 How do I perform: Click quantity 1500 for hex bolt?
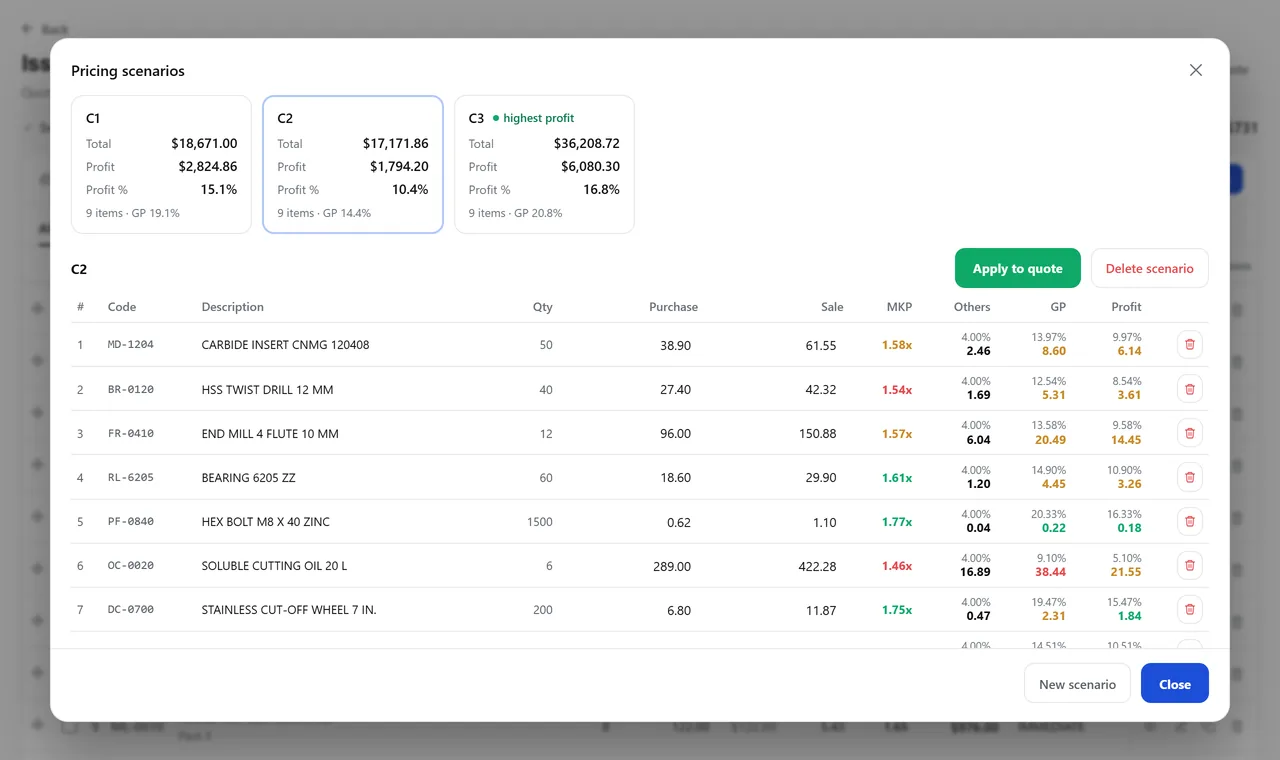[x=540, y=521]
